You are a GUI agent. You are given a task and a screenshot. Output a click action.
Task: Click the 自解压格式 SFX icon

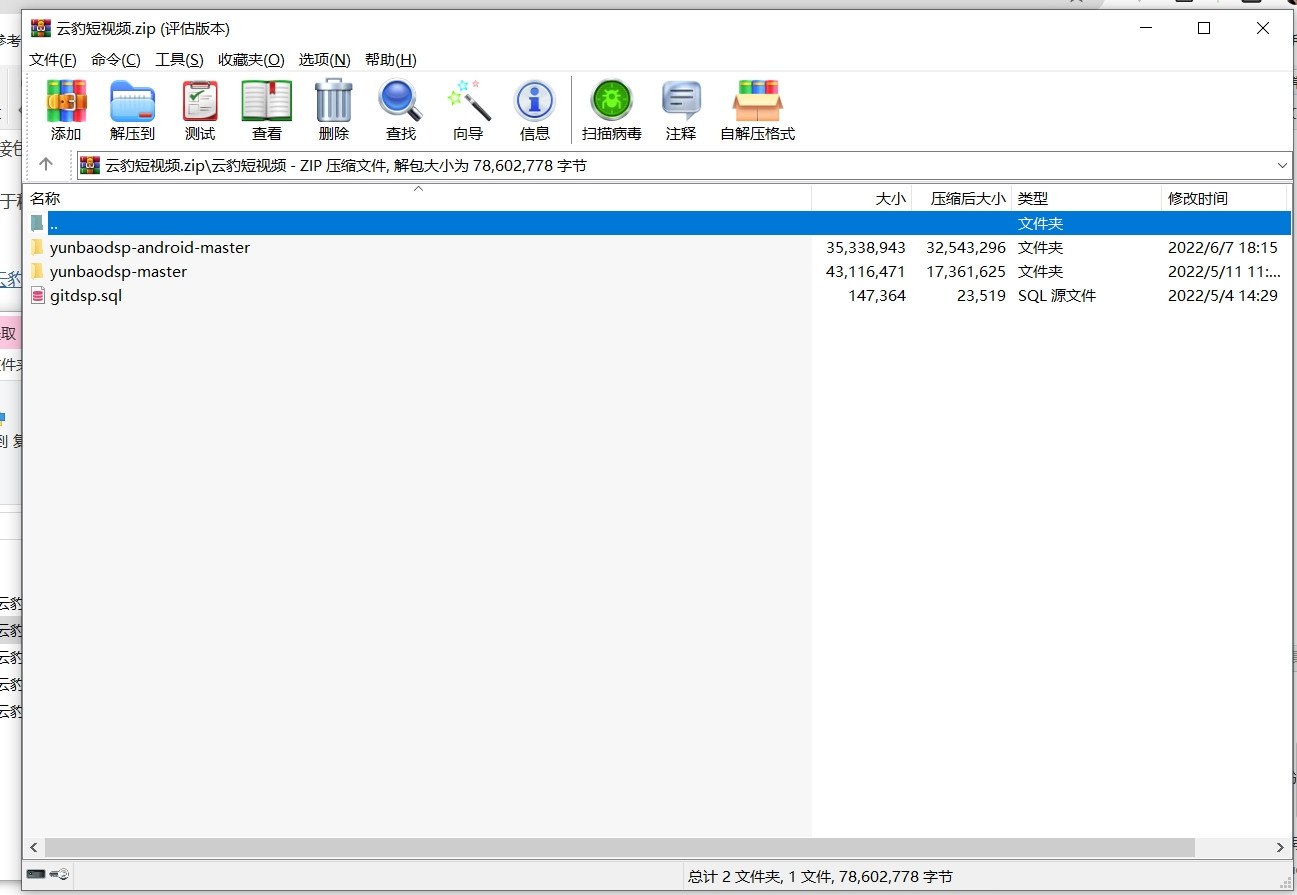(x=757, y=103)
